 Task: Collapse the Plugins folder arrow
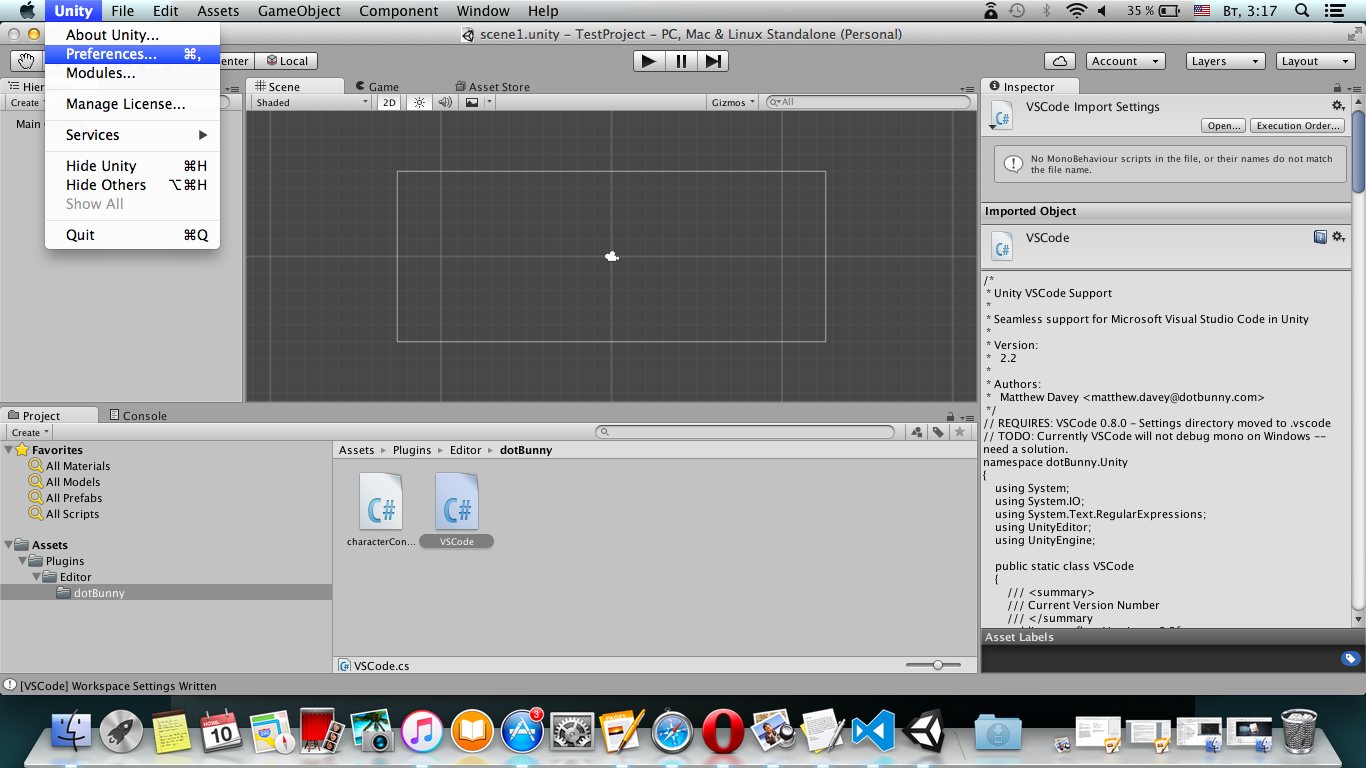click(x=23, y=561)
